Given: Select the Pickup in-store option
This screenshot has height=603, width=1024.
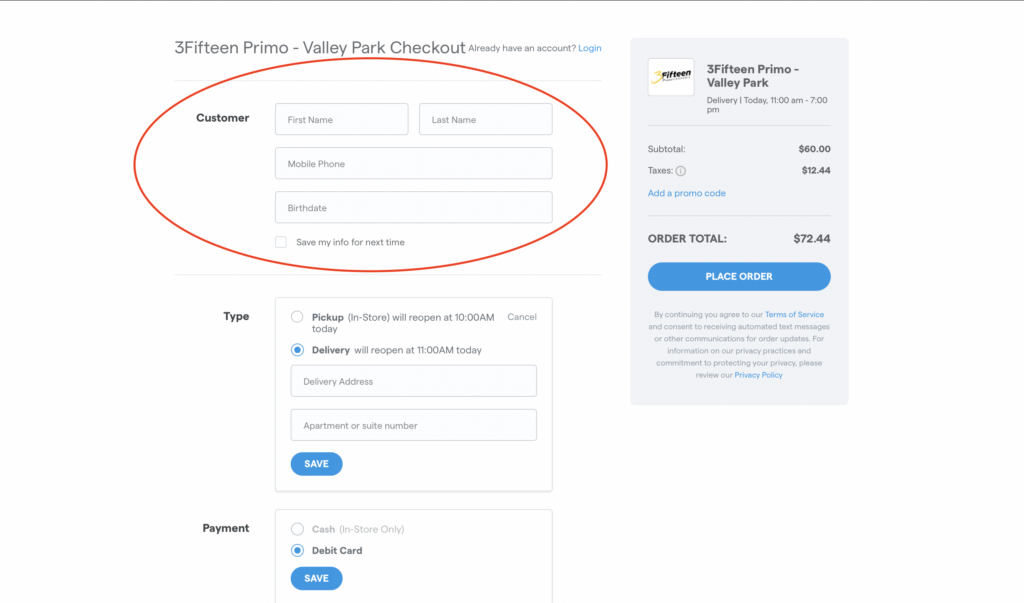Looking at the screenshot, I should [297, 317].
